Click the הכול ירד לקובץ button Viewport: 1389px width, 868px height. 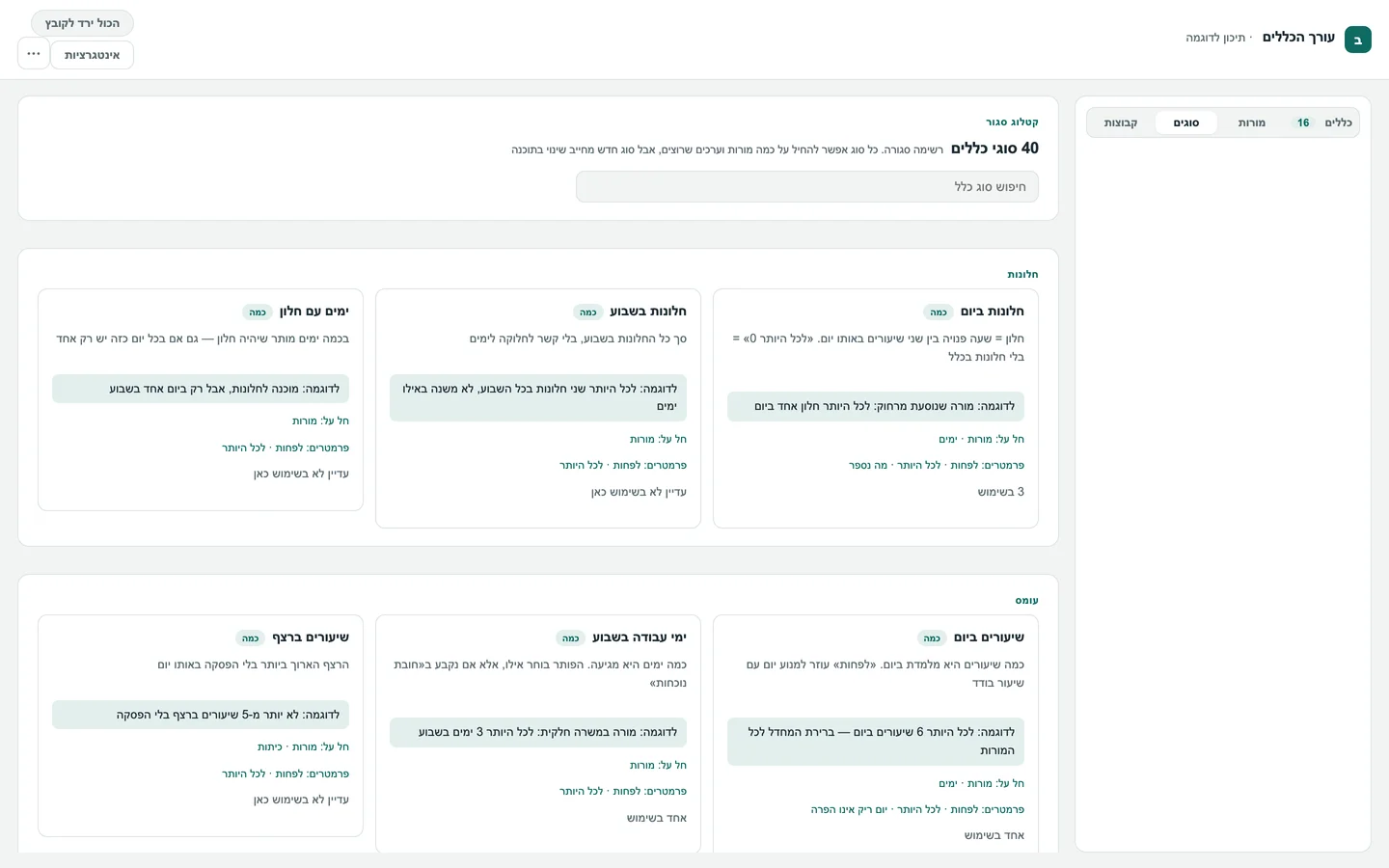82,23
